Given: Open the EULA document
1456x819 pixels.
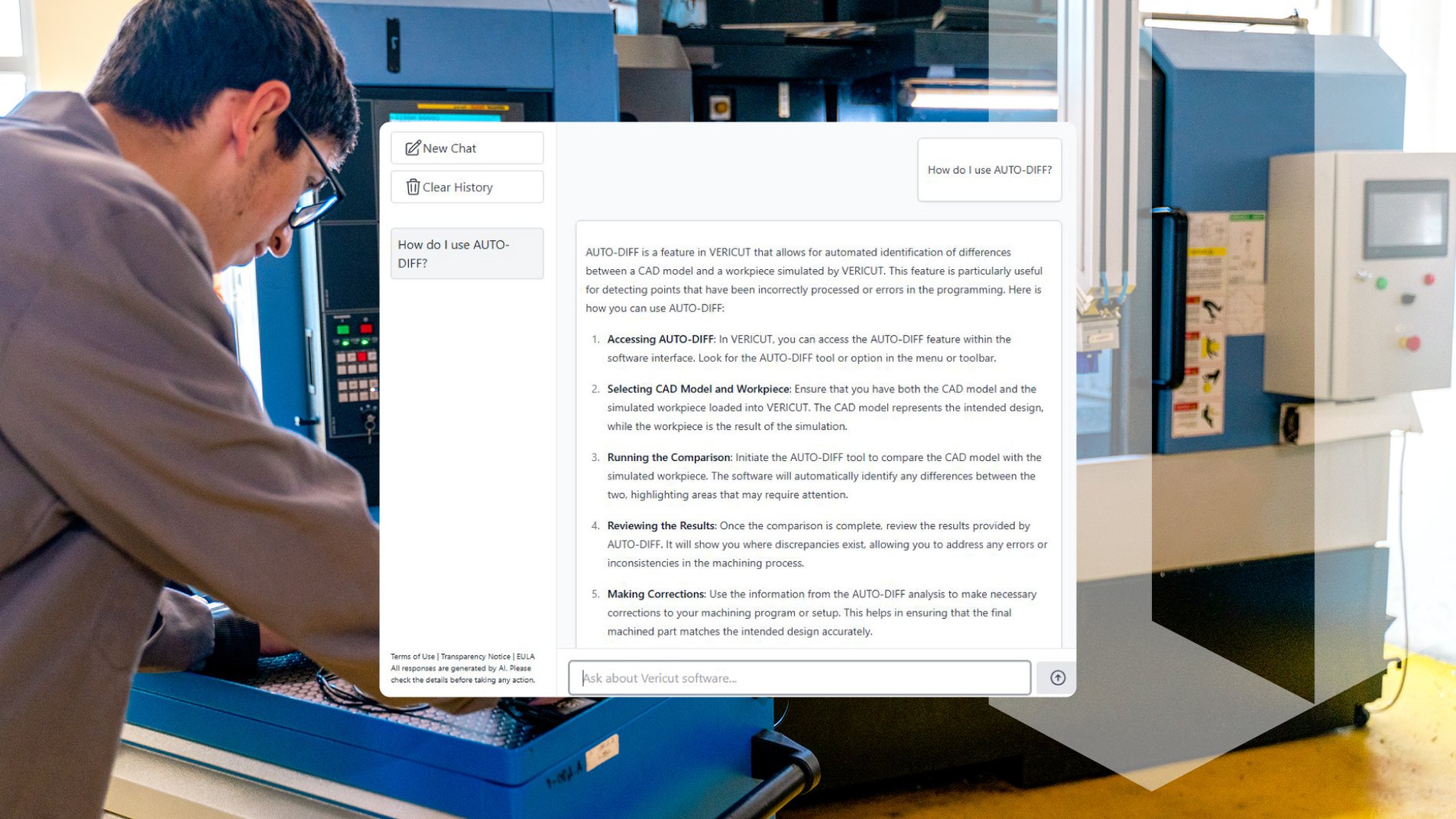Looking at the screenshot, I should pyautogui.click(x=527, y=656).
